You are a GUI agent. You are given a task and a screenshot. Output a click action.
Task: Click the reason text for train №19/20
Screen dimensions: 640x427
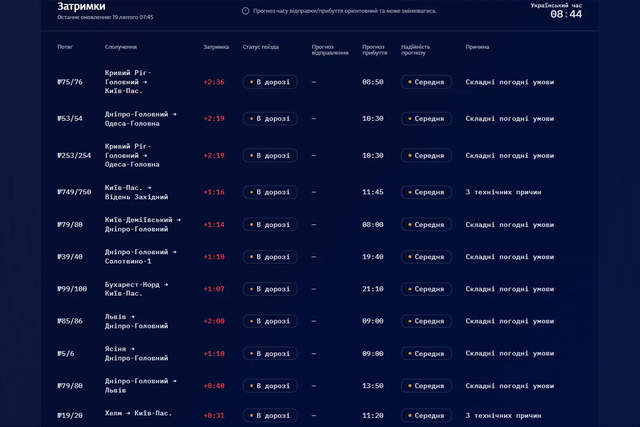(503, 415)
